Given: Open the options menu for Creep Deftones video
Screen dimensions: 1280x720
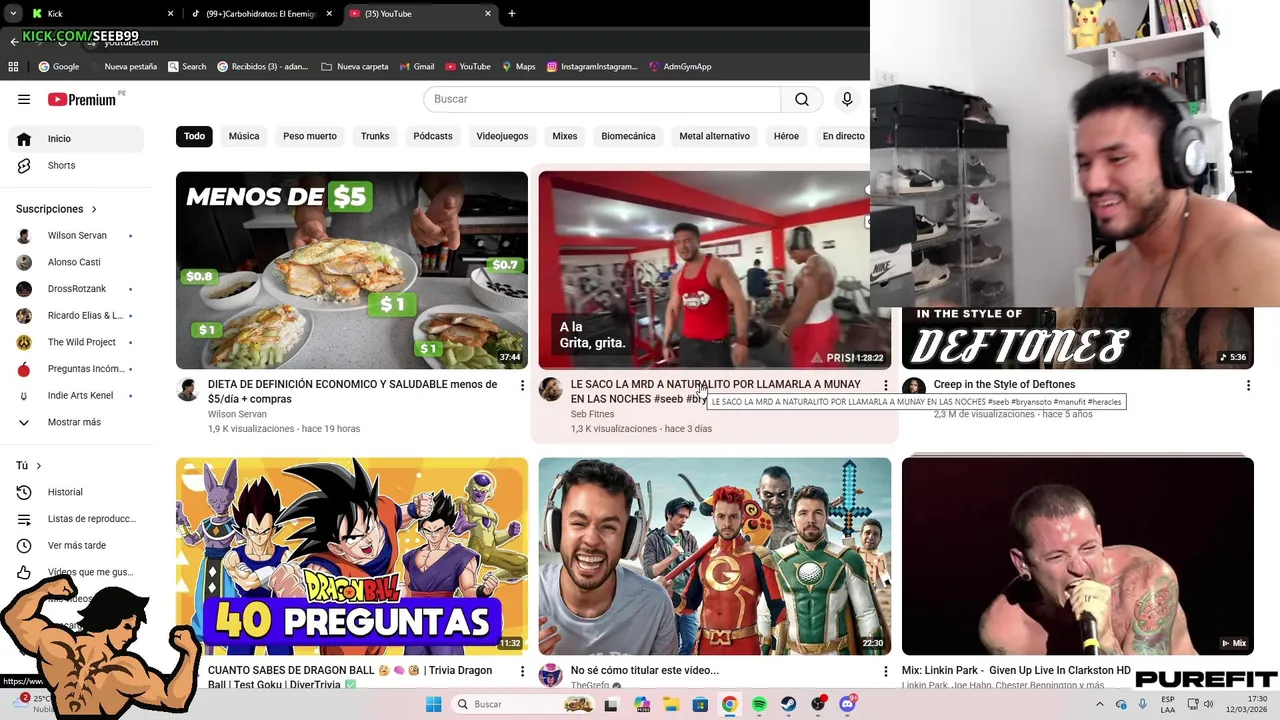Looking at the screenshot, I should point(1248,385).
